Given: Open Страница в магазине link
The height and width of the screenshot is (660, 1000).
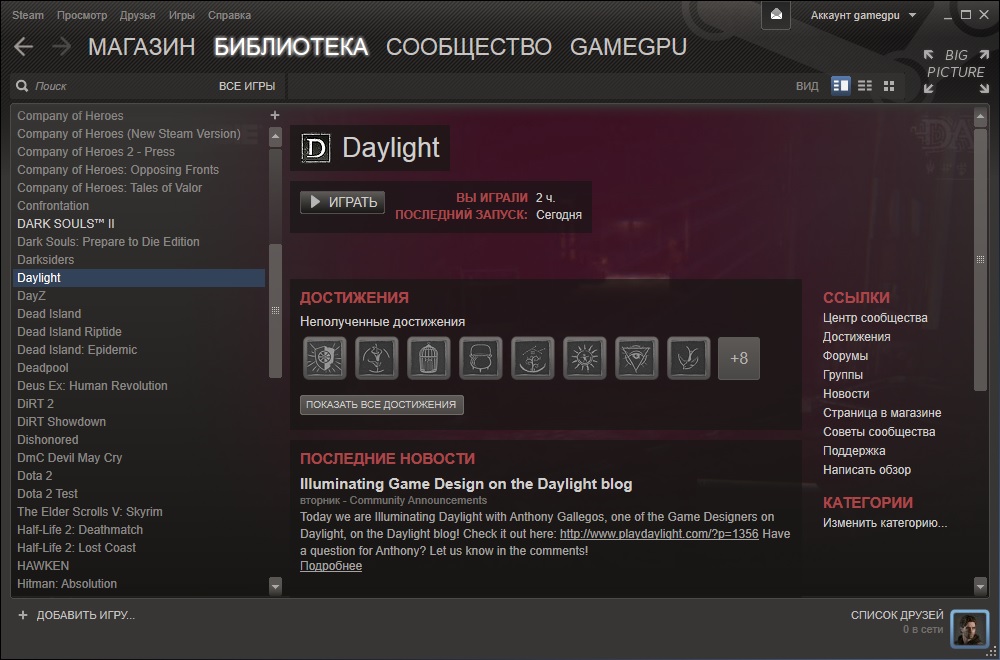Looking at the screenshot, I should 882,413.
